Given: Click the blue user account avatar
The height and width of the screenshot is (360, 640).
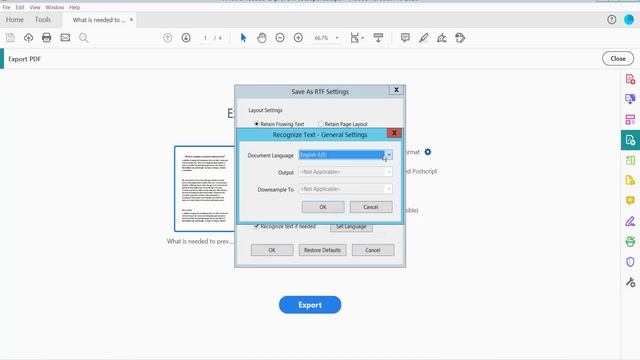Looking at the screenshot, I should 629,20.
